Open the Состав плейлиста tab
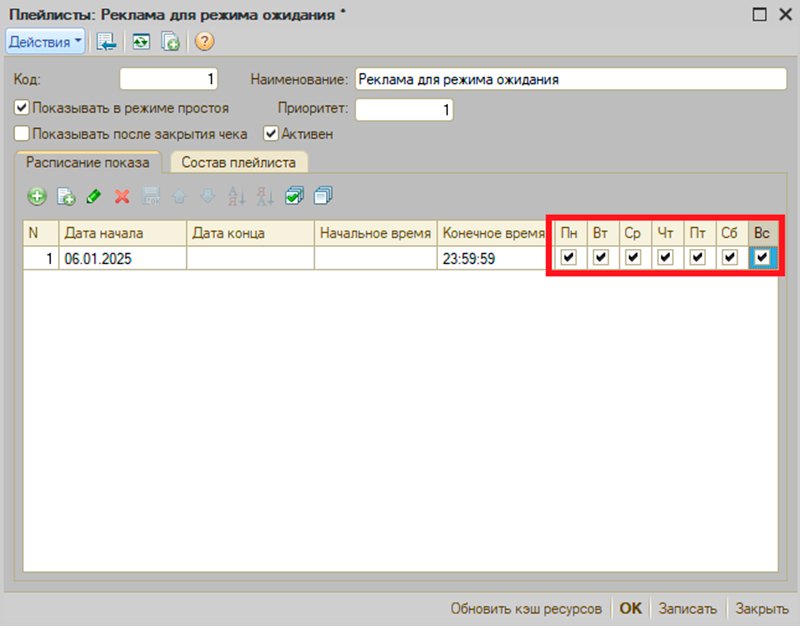The width and height of the screenshot is (800, 626). pyautogui.click(x=238, y=162)
